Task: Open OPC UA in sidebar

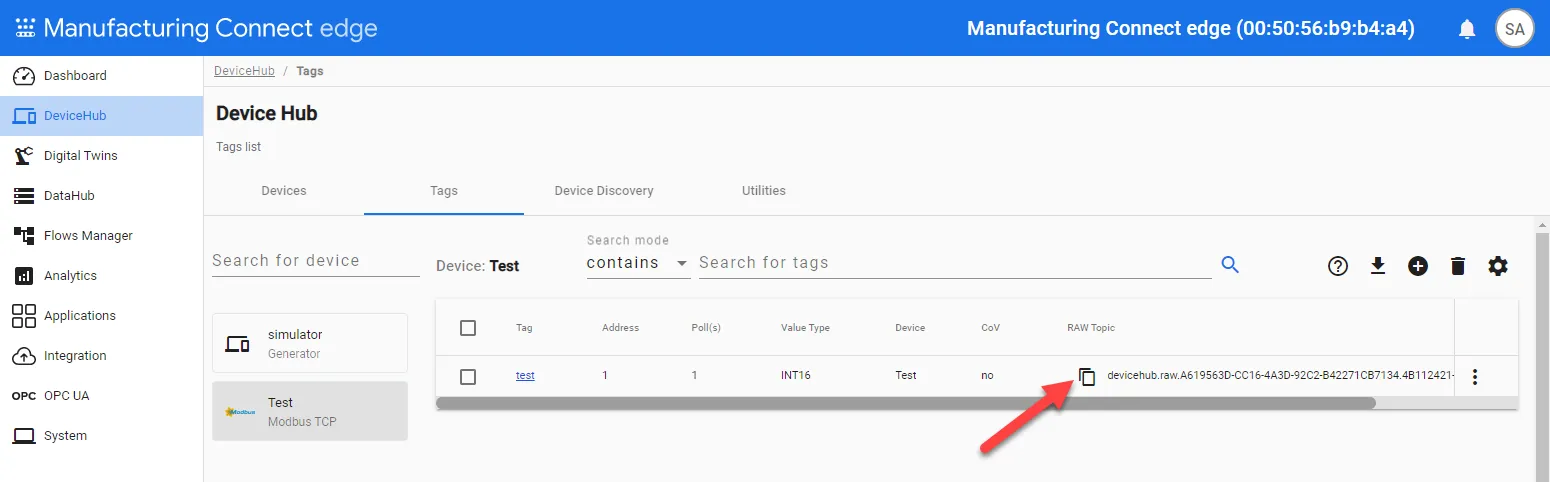Action: click(x=101, y=396)
